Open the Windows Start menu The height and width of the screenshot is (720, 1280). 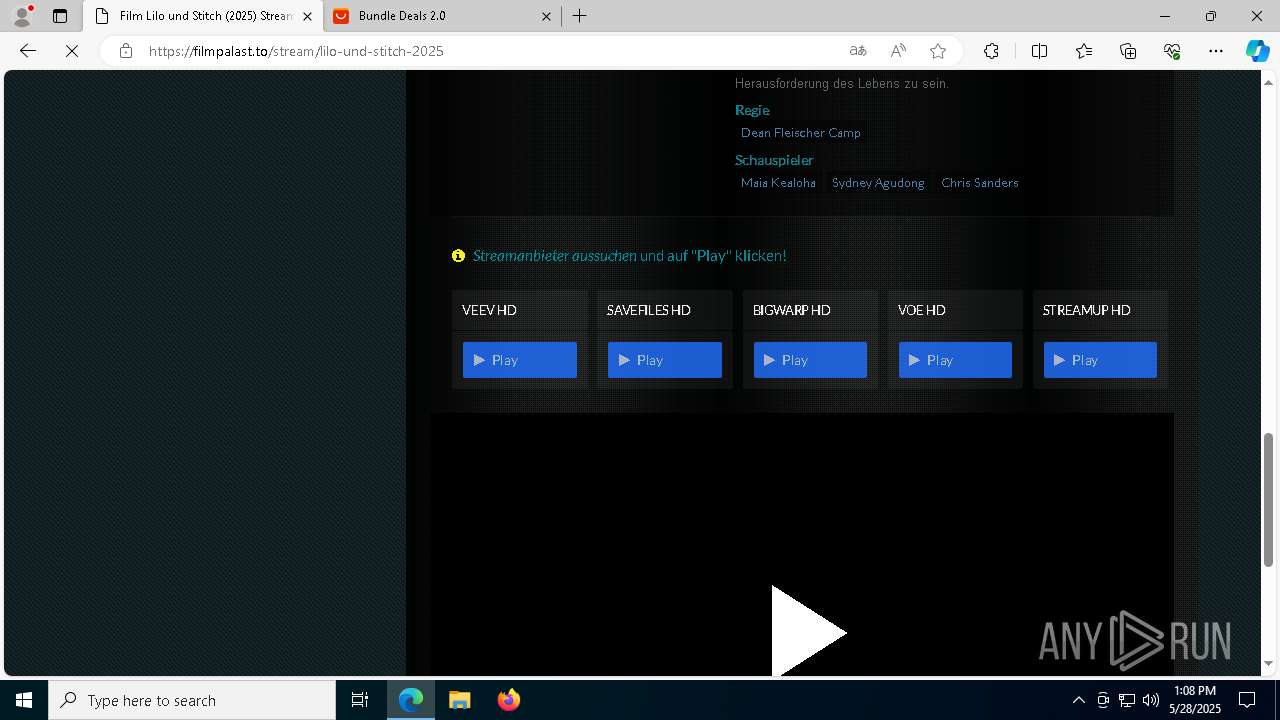(24, 700)
